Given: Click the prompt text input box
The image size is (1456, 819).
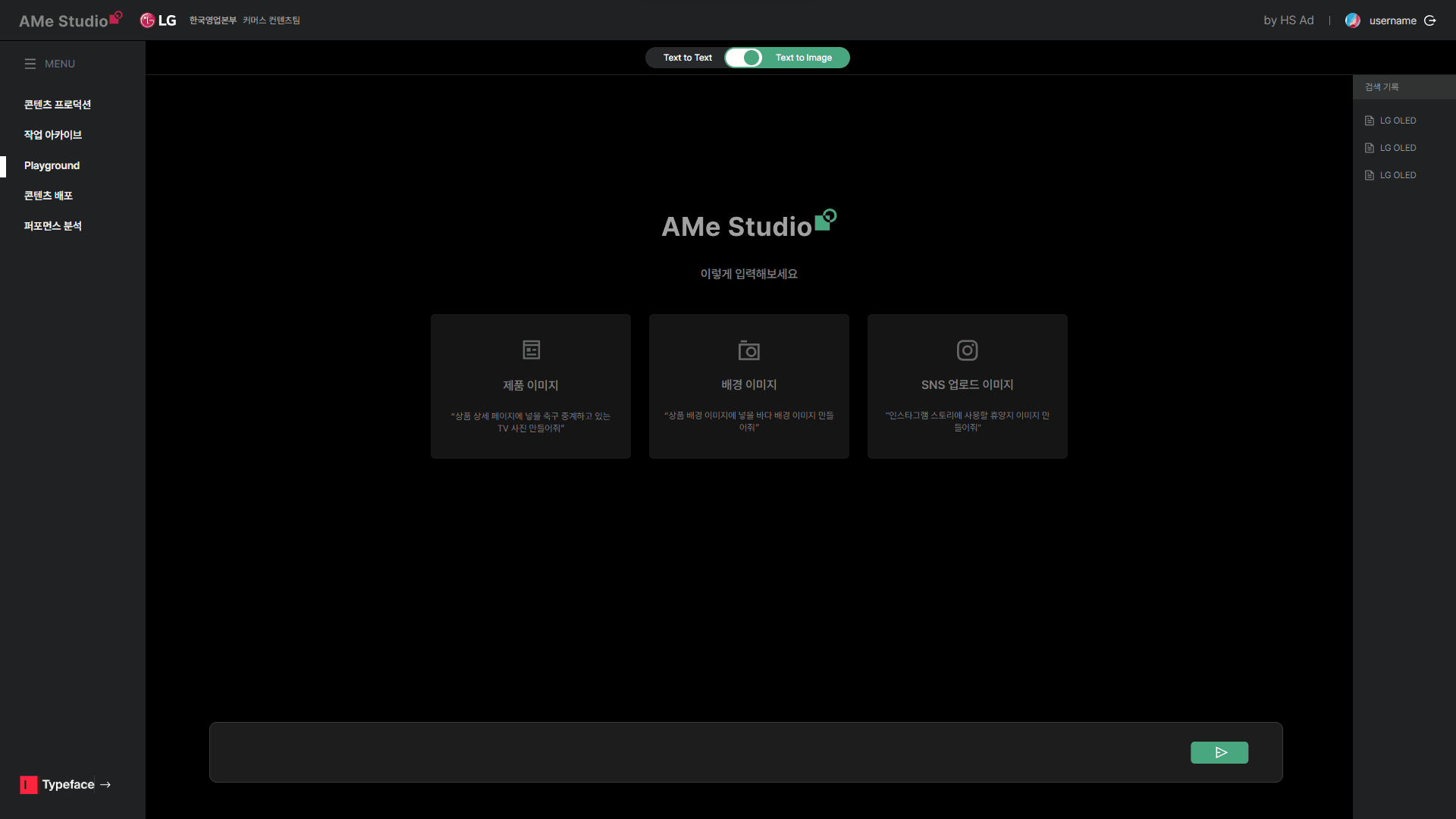Looking at the screenshot, I should (682, 752).
